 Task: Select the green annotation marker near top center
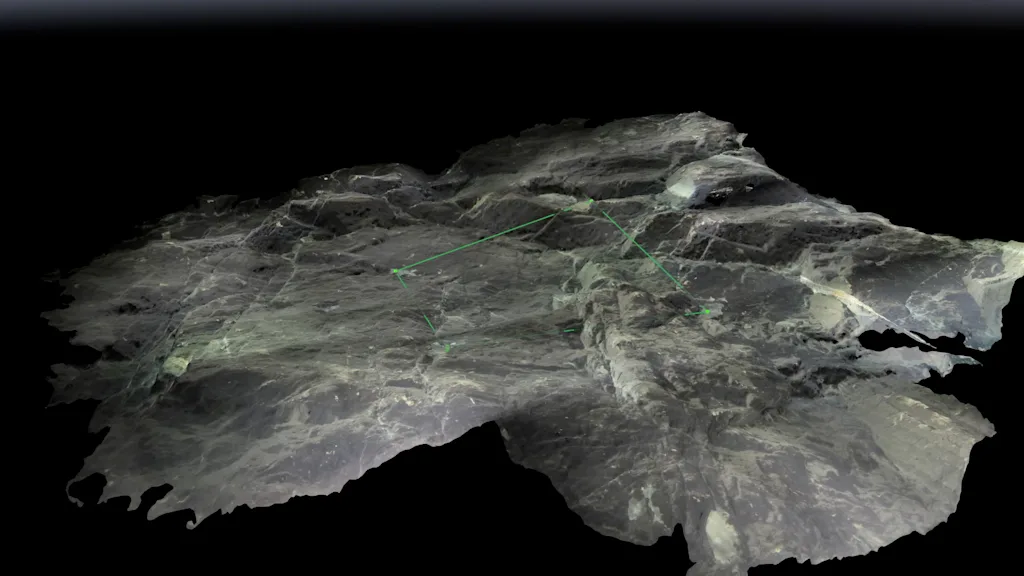[x=590, y=200]
